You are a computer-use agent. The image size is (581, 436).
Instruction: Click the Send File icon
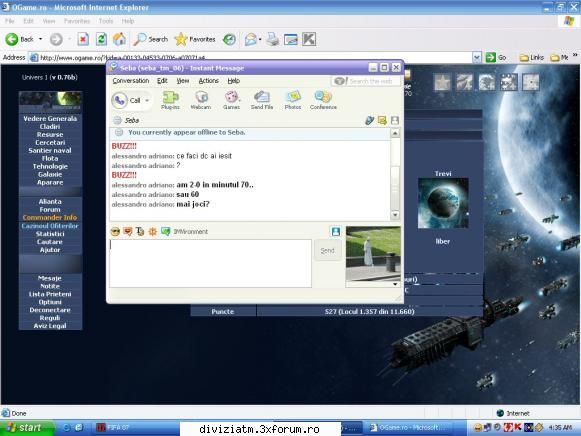pos(262,100)
